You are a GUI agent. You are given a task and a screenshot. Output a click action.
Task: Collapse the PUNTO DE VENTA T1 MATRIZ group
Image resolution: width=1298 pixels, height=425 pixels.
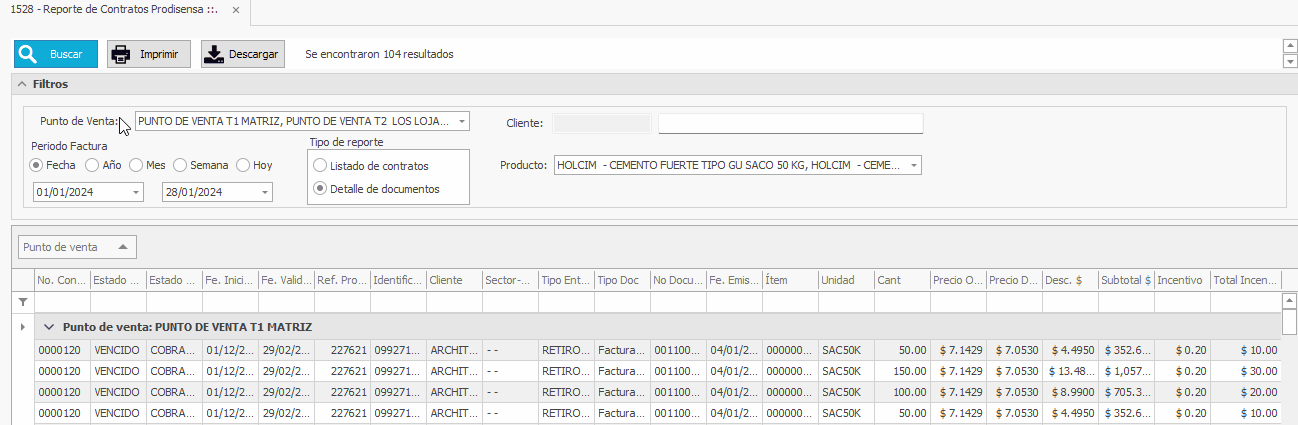(x=48, y=327)
